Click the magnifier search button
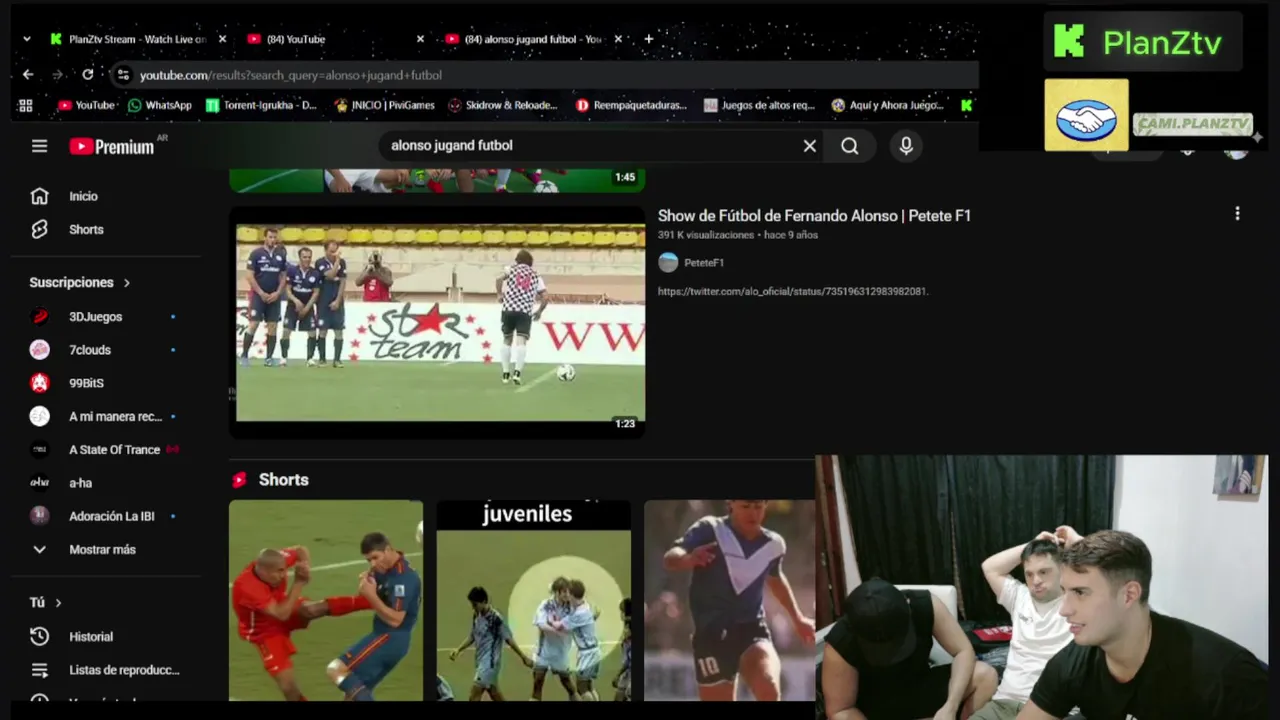The width and height of the screenshot is (1280, 720). pos(850,146)
